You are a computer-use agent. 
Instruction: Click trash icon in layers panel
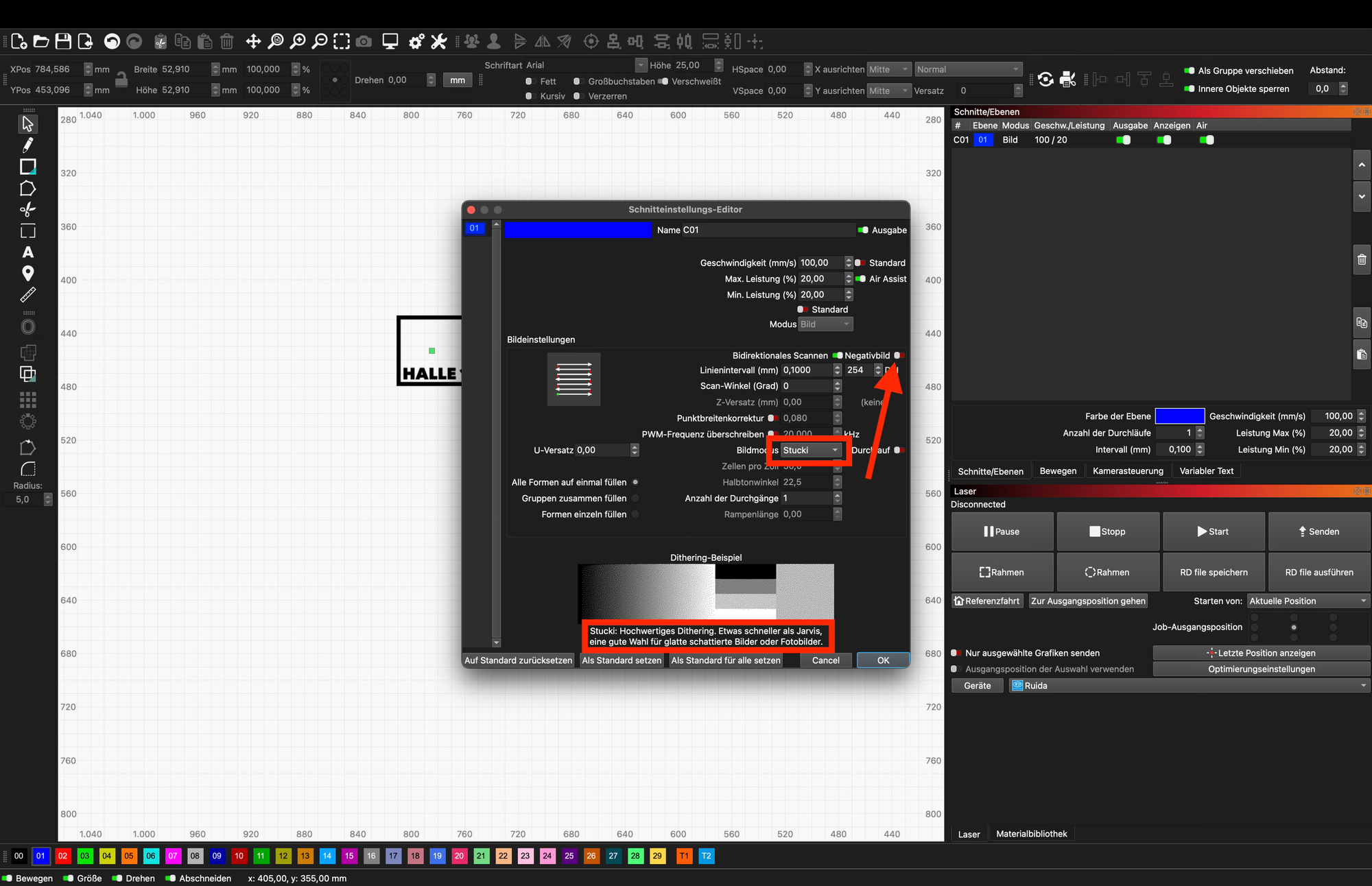(x=1362, y=260)
